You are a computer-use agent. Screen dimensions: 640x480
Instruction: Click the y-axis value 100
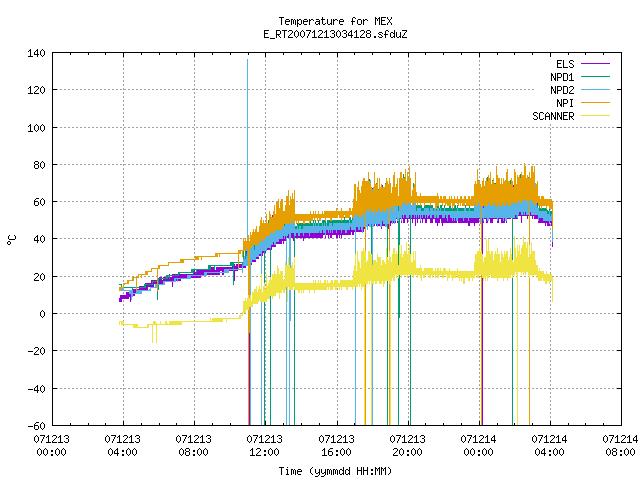(x=36, y=128)
